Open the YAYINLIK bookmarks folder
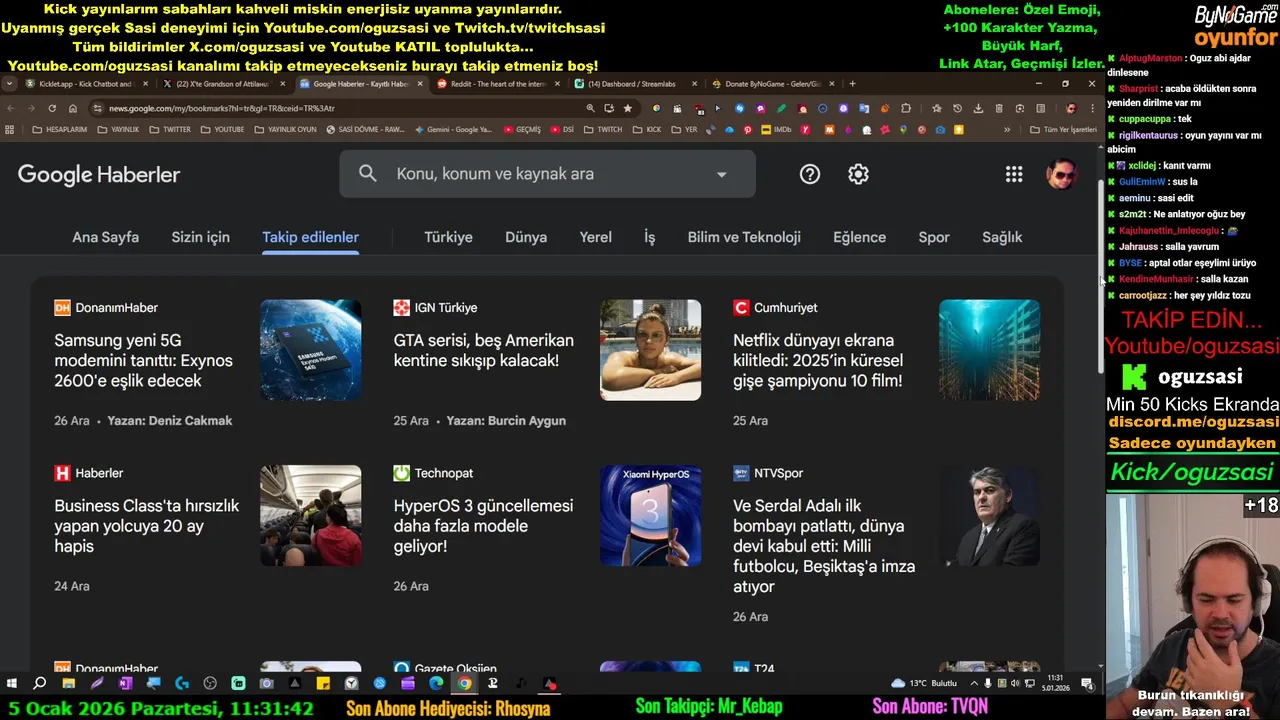Image resolution: width=1280 pixels, height=720 pixels. coord(118,129)
